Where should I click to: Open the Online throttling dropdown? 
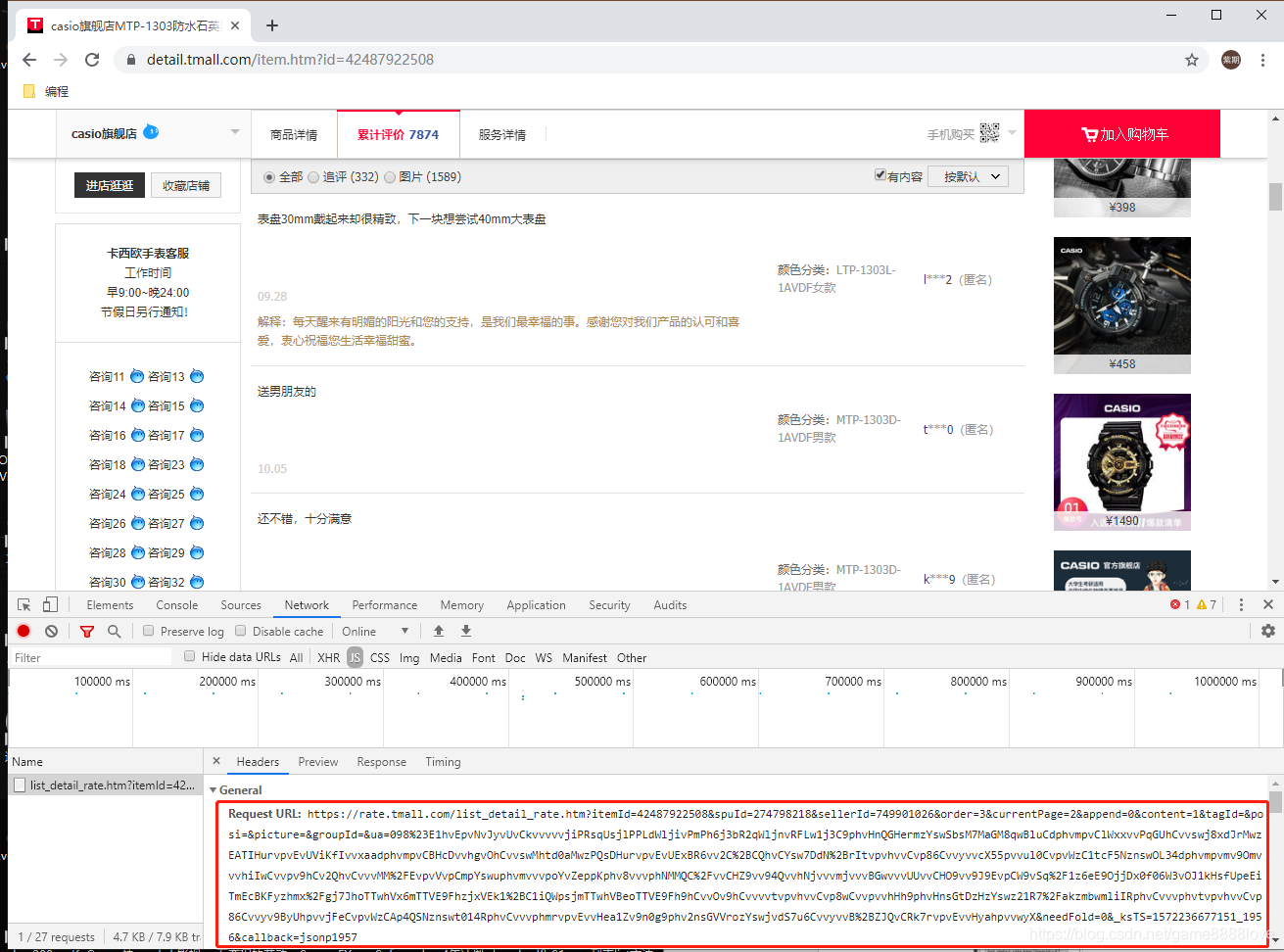[375, 631]
